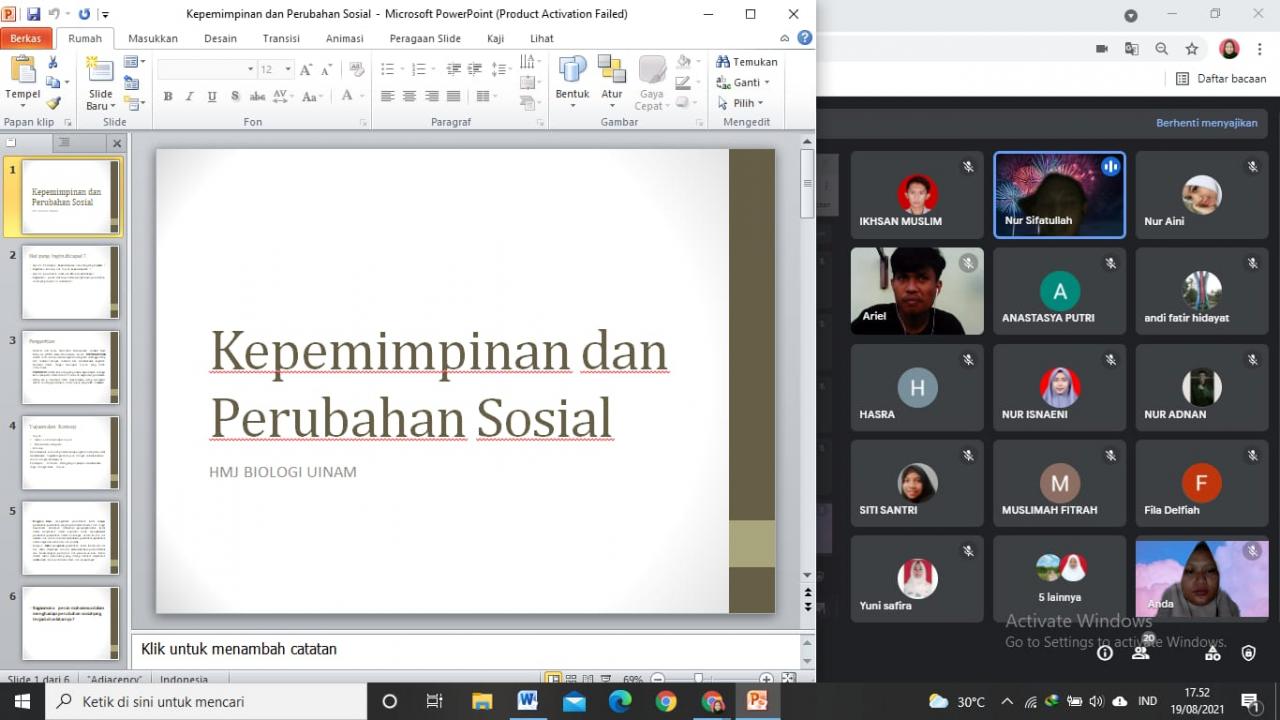Bookmark page with the star icon
1280x720 pixels.
(1191, 49)
